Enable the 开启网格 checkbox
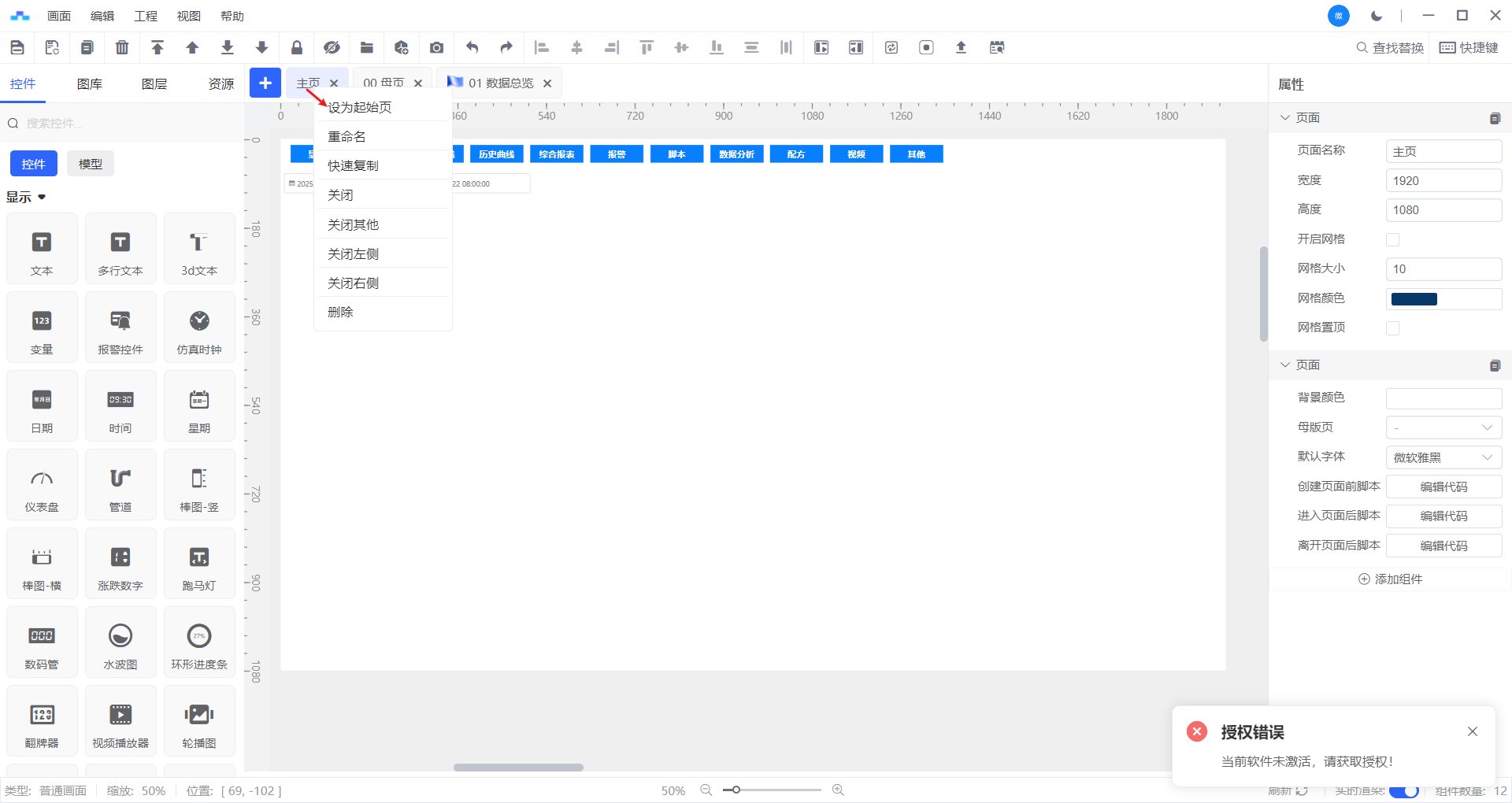The width and height of the screenshot is (1512, 803). pyautogui.click(x=1392, y=239)
